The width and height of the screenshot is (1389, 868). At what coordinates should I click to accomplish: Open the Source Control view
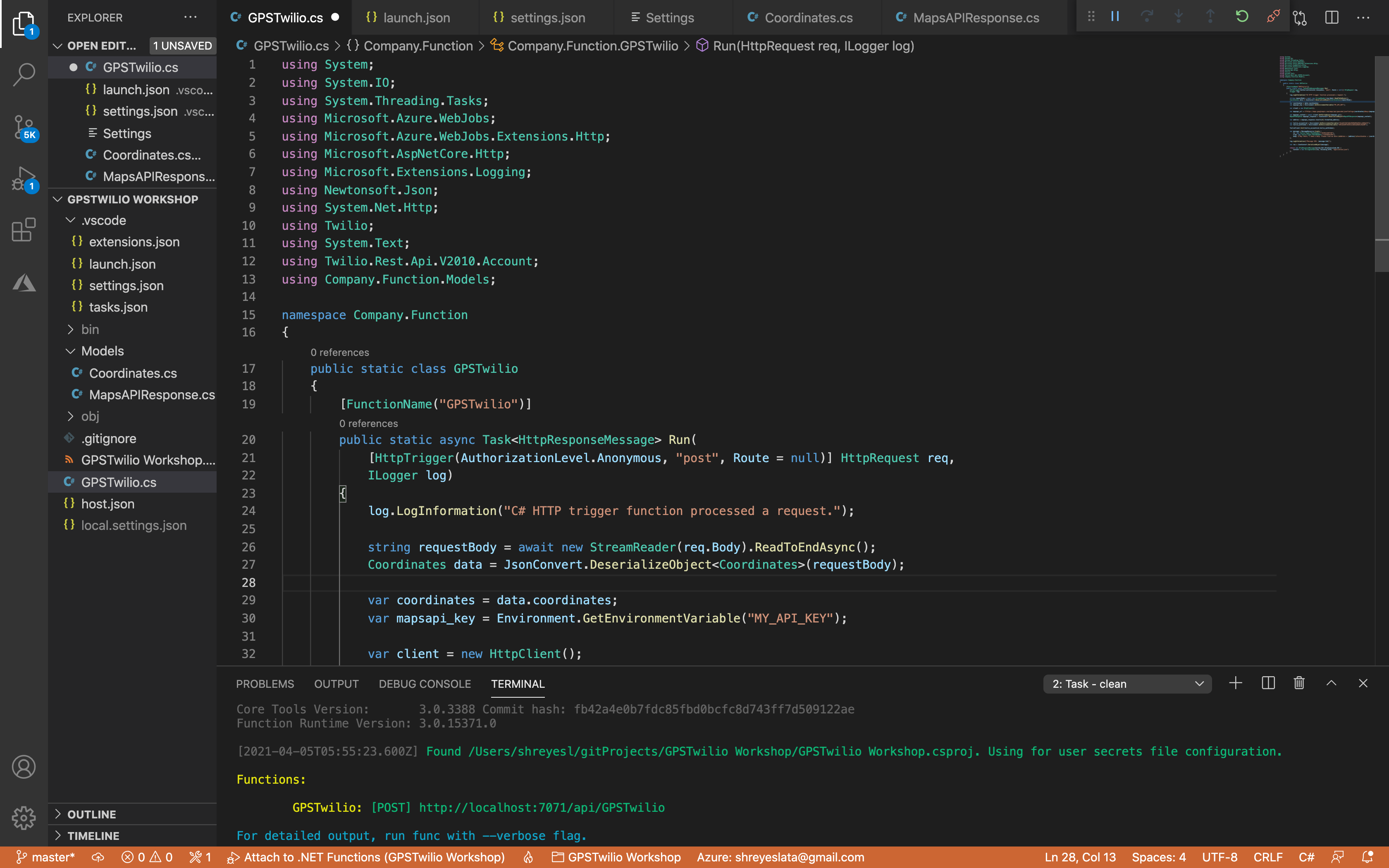(x=24, y=126)
